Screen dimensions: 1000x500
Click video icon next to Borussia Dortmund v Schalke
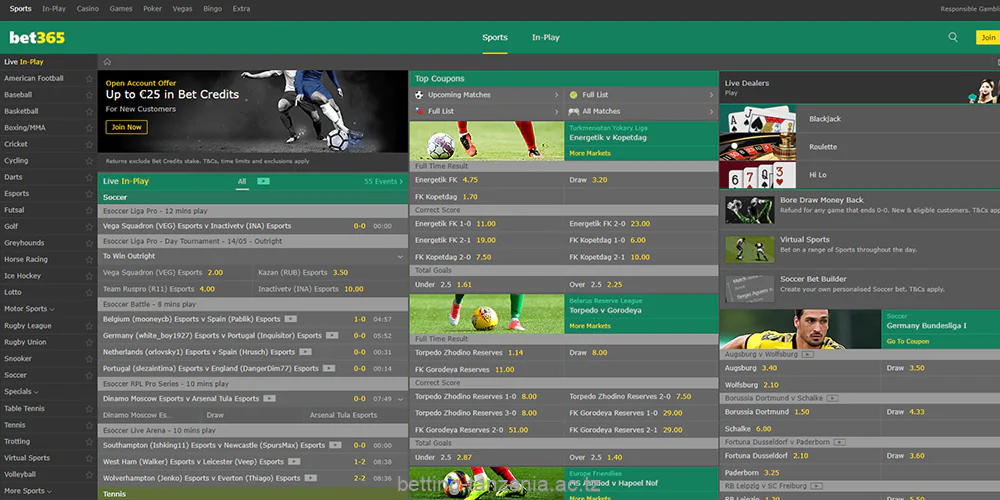tap(832, 398)
